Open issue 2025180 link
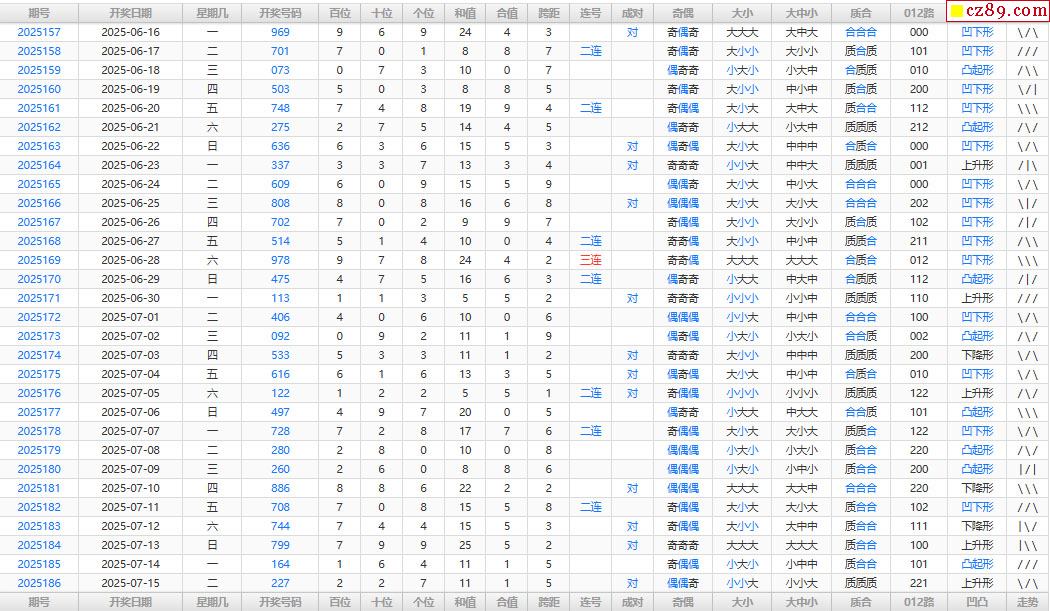1050x611 pixels. click(x=39, y=469)
